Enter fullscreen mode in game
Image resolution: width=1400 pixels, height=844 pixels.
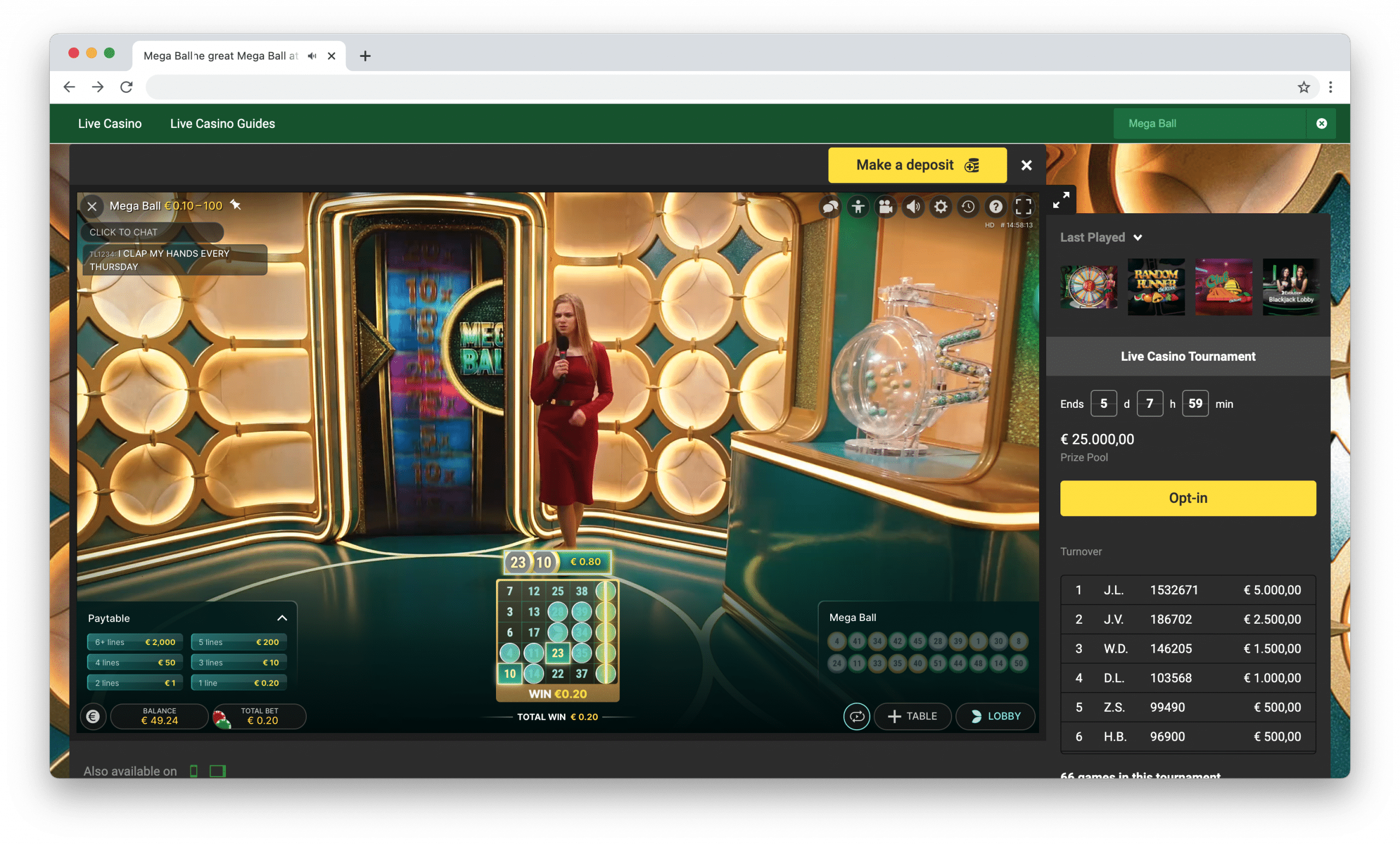1023,207
